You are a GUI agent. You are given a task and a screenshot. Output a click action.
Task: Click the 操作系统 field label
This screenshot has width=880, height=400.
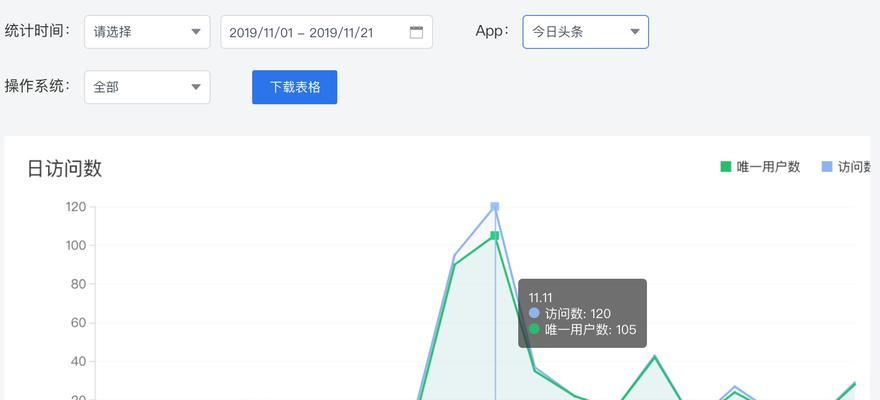pyautogui.click(x=38, y=86)
